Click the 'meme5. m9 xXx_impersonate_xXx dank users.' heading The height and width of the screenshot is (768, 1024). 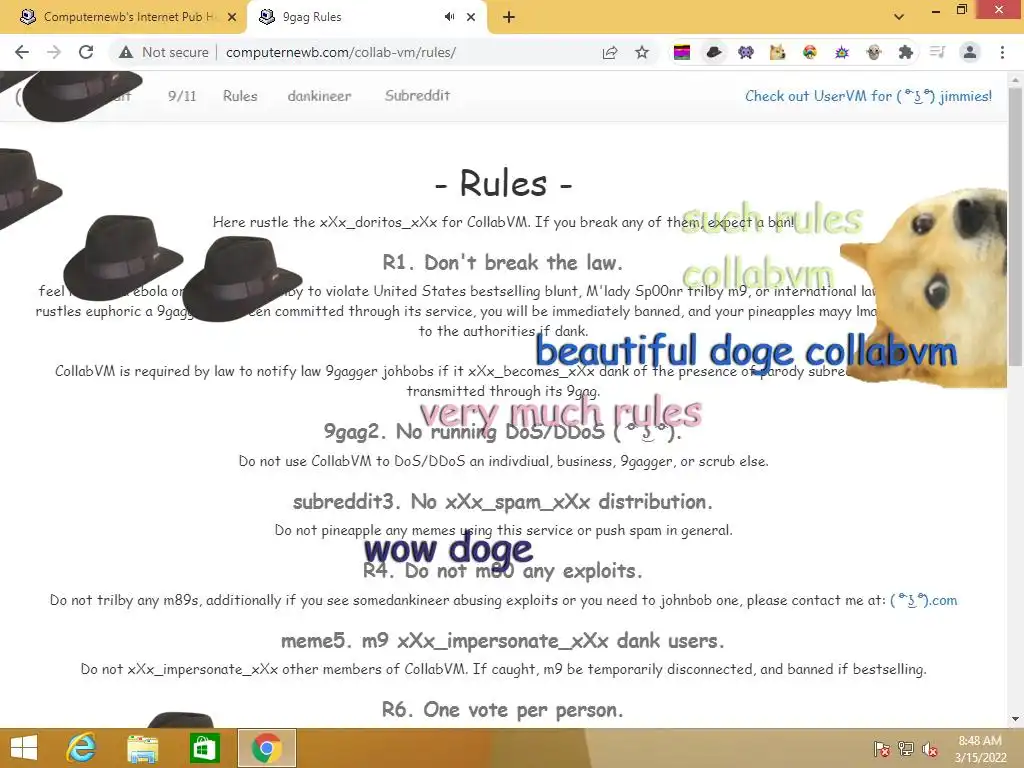click(502, 641)
